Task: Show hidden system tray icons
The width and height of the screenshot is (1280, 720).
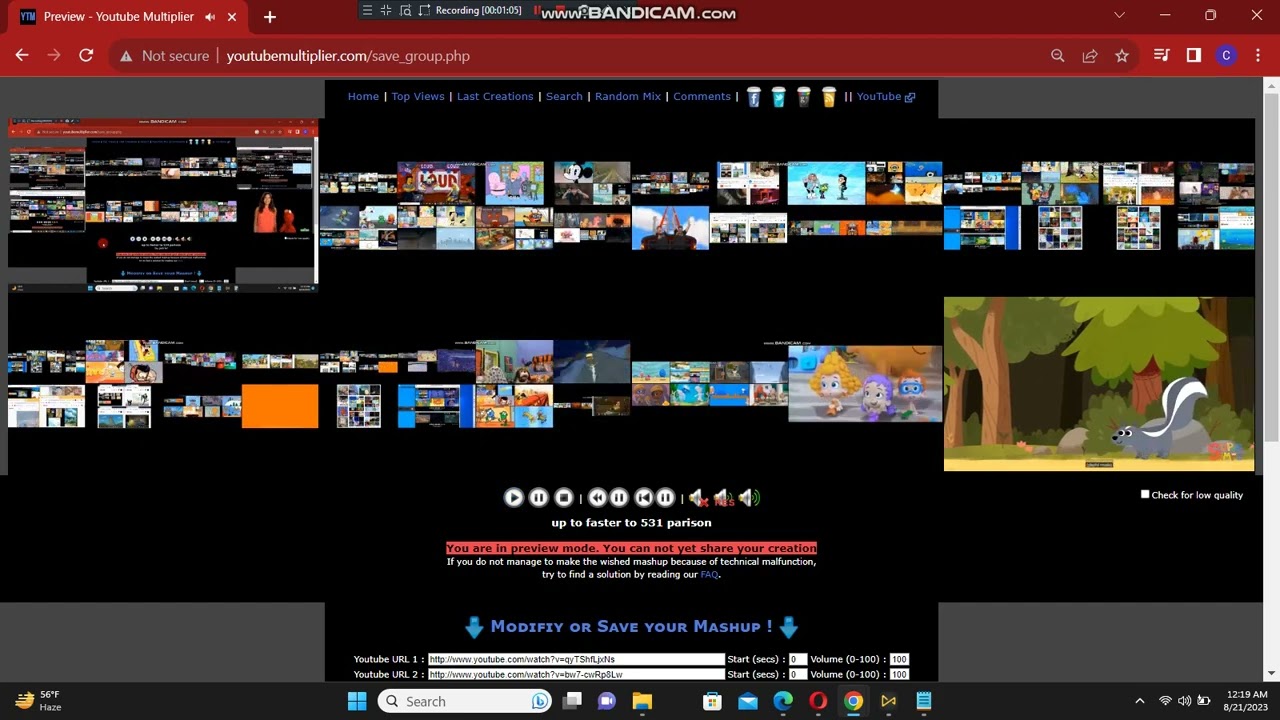Action: point(1139,701)
